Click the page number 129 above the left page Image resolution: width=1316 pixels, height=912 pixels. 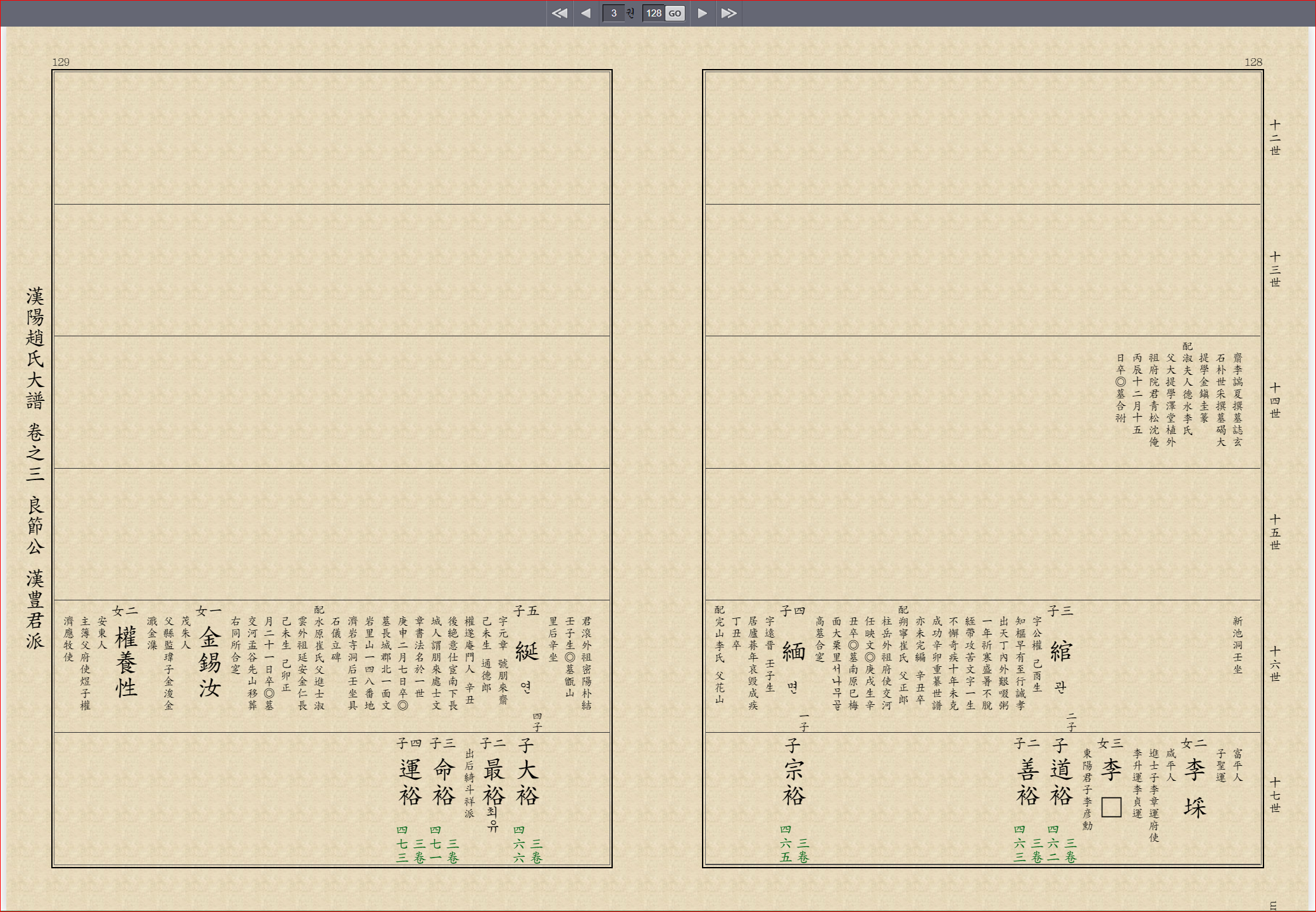pyautogui.click(x=61, y=62)
